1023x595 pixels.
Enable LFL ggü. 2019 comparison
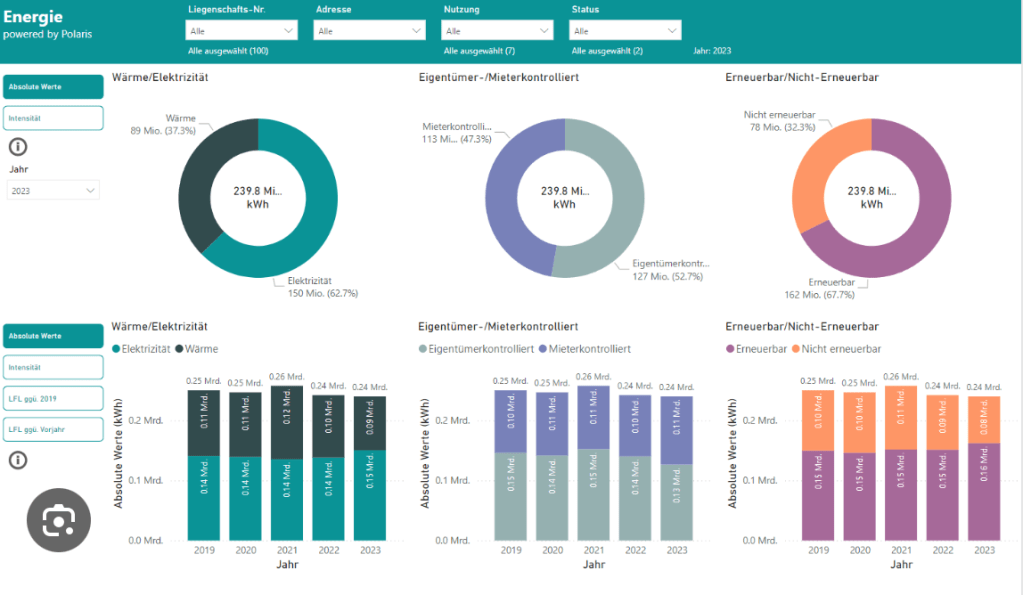pos(53,398)
